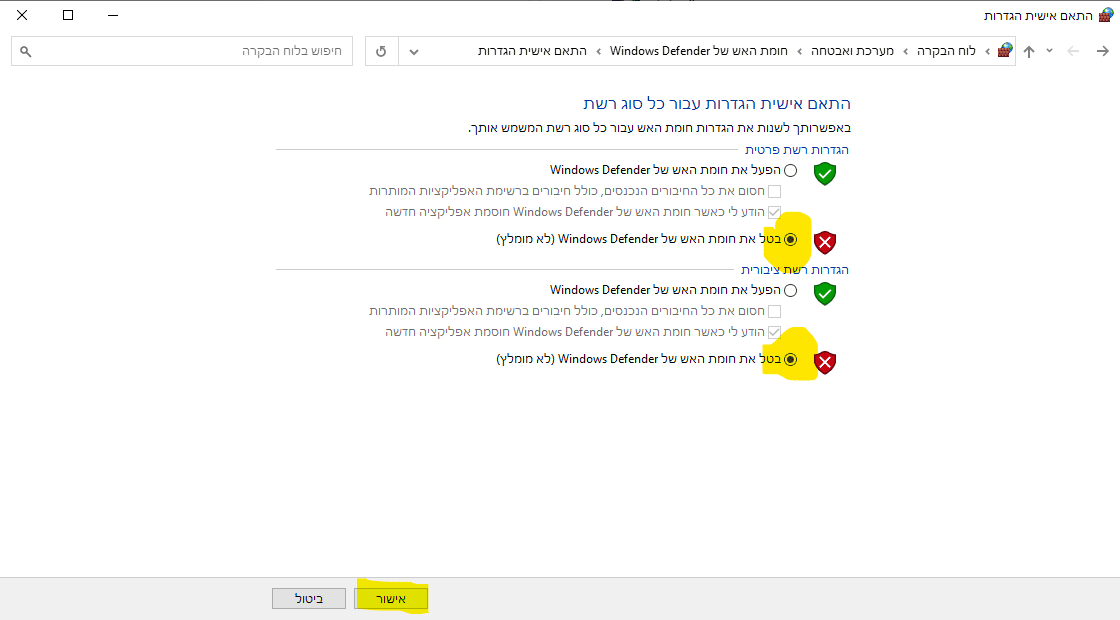Open recent locations dropdown next to up arrow

tap(1049, 51)
